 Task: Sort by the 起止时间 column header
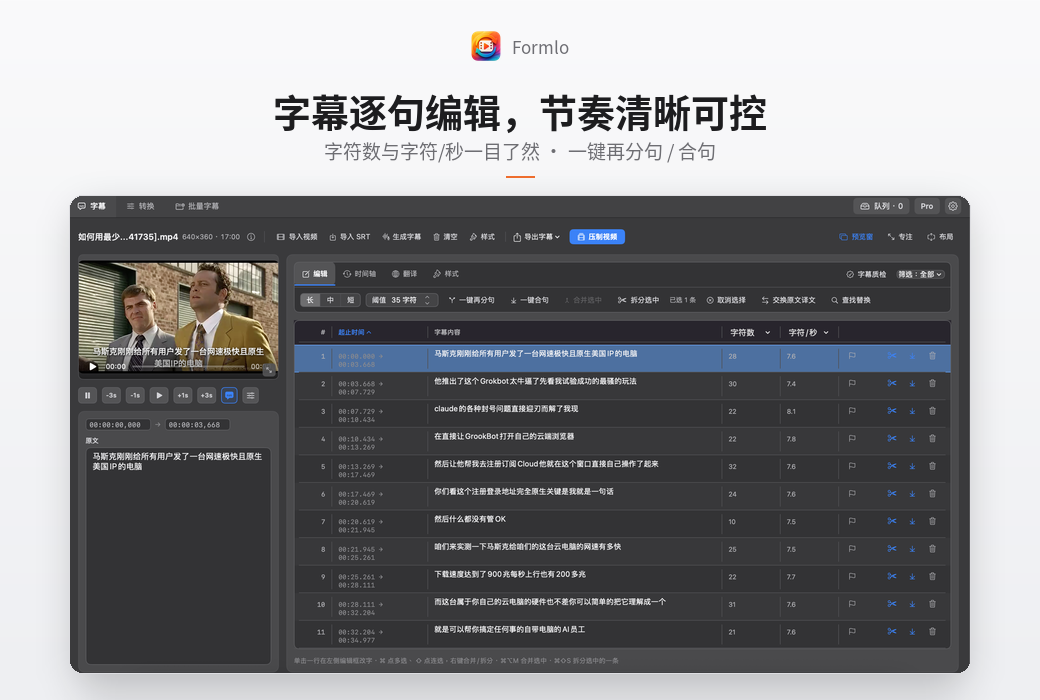(x=354, y=332)
